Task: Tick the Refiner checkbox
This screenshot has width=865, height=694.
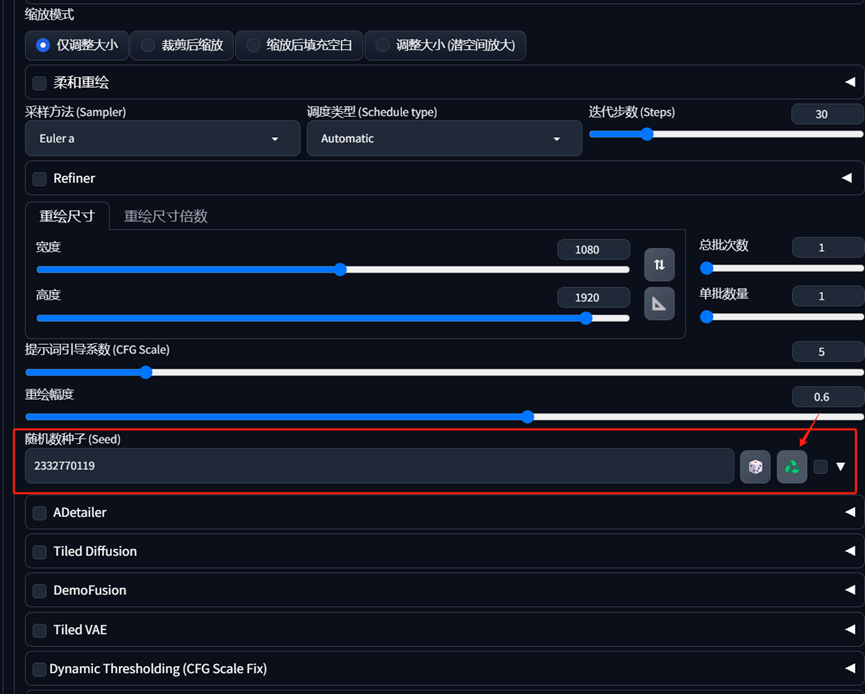Action: 40,179
